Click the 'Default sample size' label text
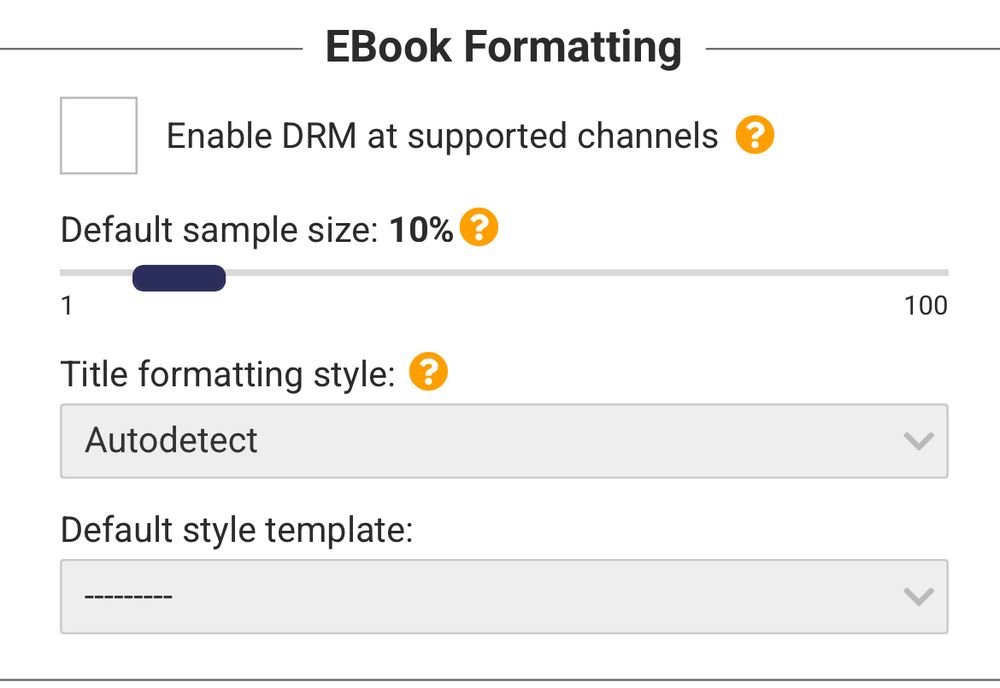This screenshot has width=1000, height=688. click(218, 230)
